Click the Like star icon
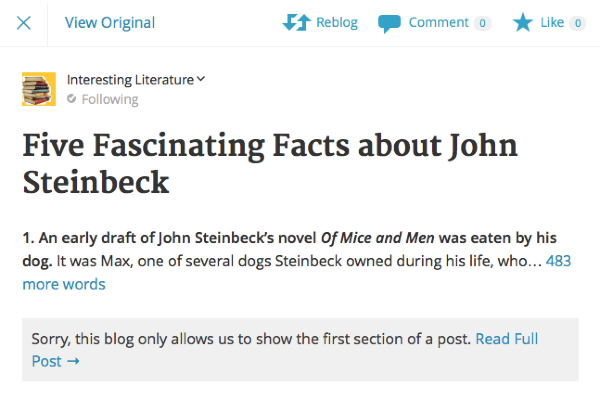600x412 pixels. tap(523, 23)
